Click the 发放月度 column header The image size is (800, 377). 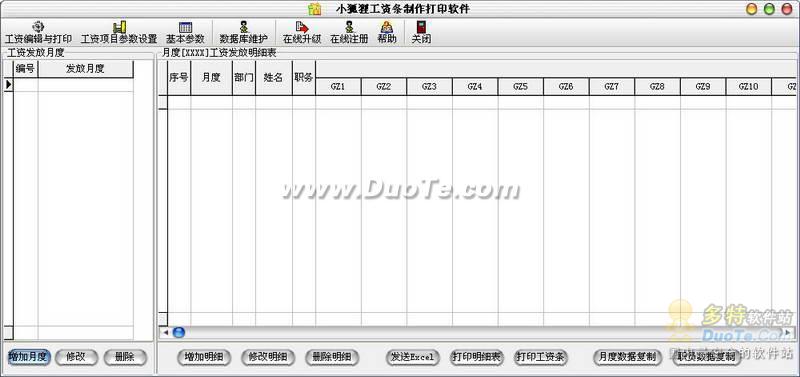(85, 69)
